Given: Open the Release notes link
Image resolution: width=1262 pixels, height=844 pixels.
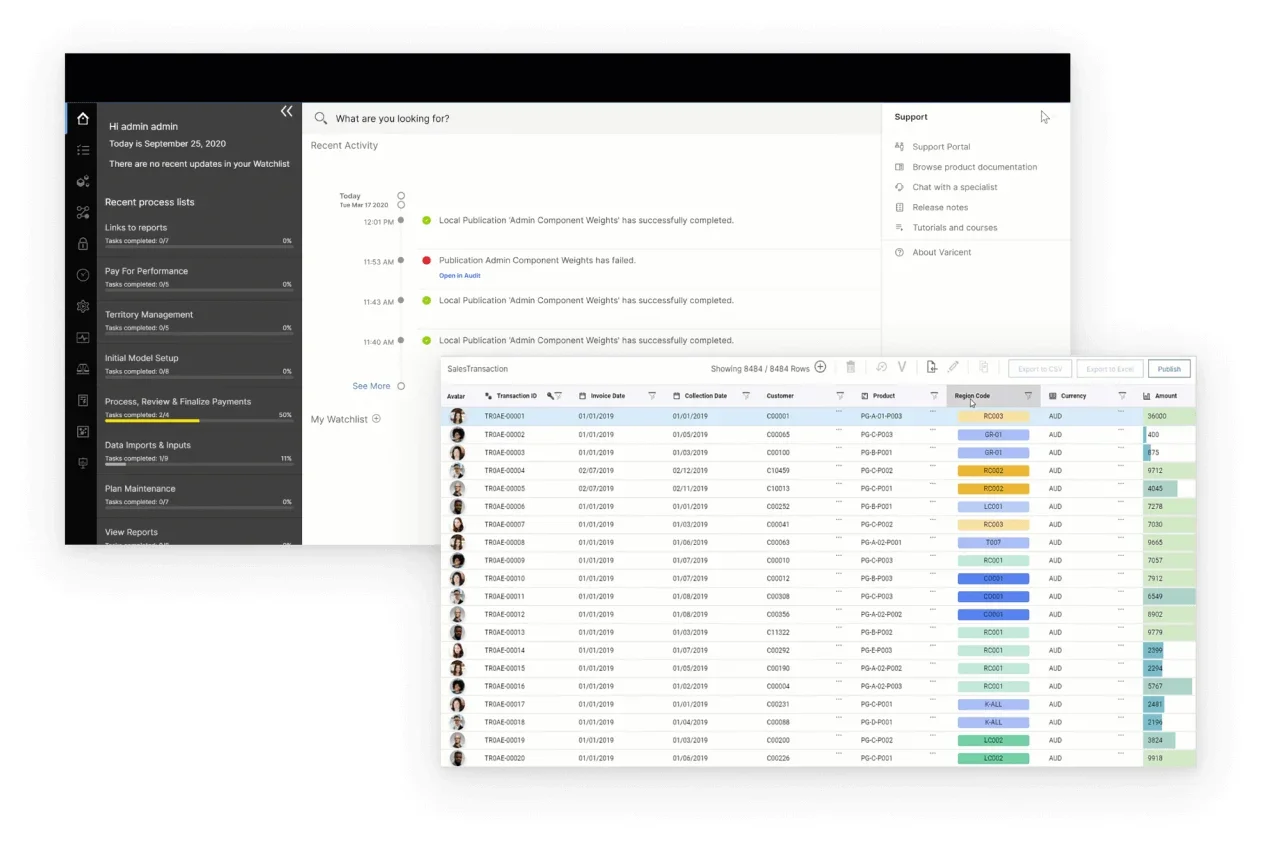Looking at the screenshot, I should click(x=940, y=207).
